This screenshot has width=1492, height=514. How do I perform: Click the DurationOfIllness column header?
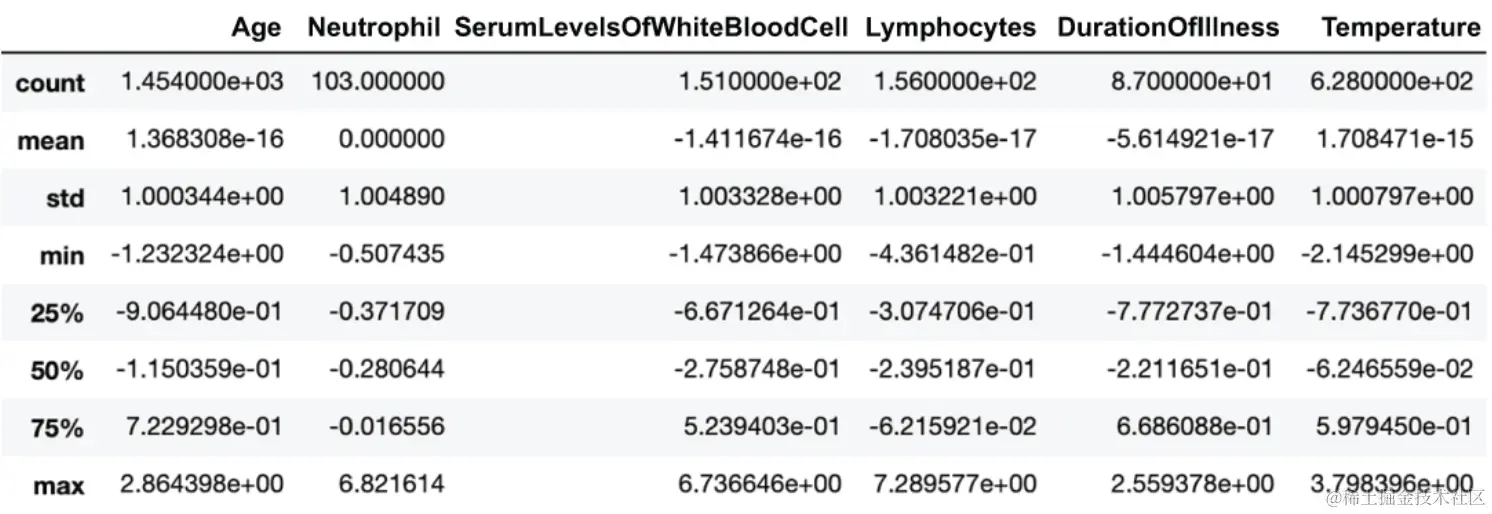1168,28
